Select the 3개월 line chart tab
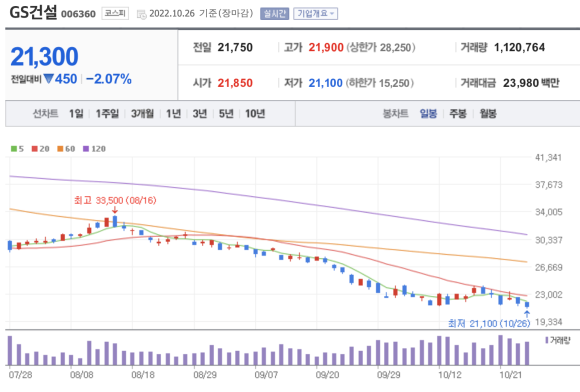Viewport: 580px width, 392px height. (x=142, y=114)
